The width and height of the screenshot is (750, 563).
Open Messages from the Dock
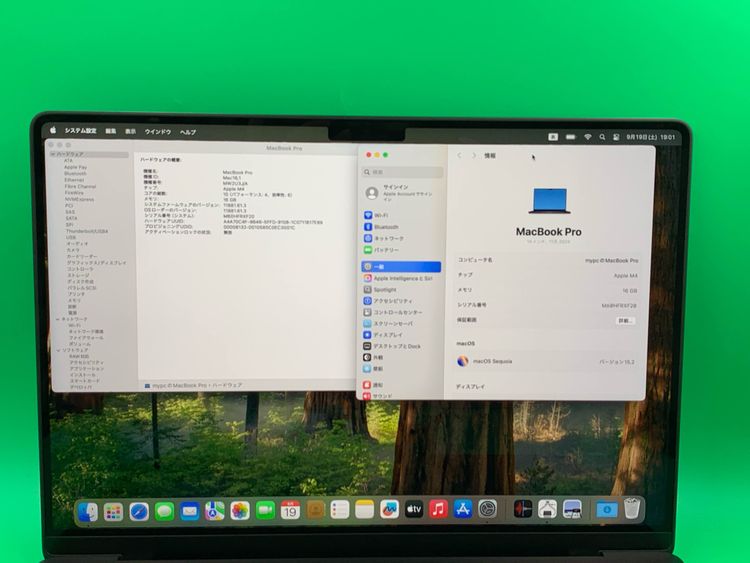(164, 512)
